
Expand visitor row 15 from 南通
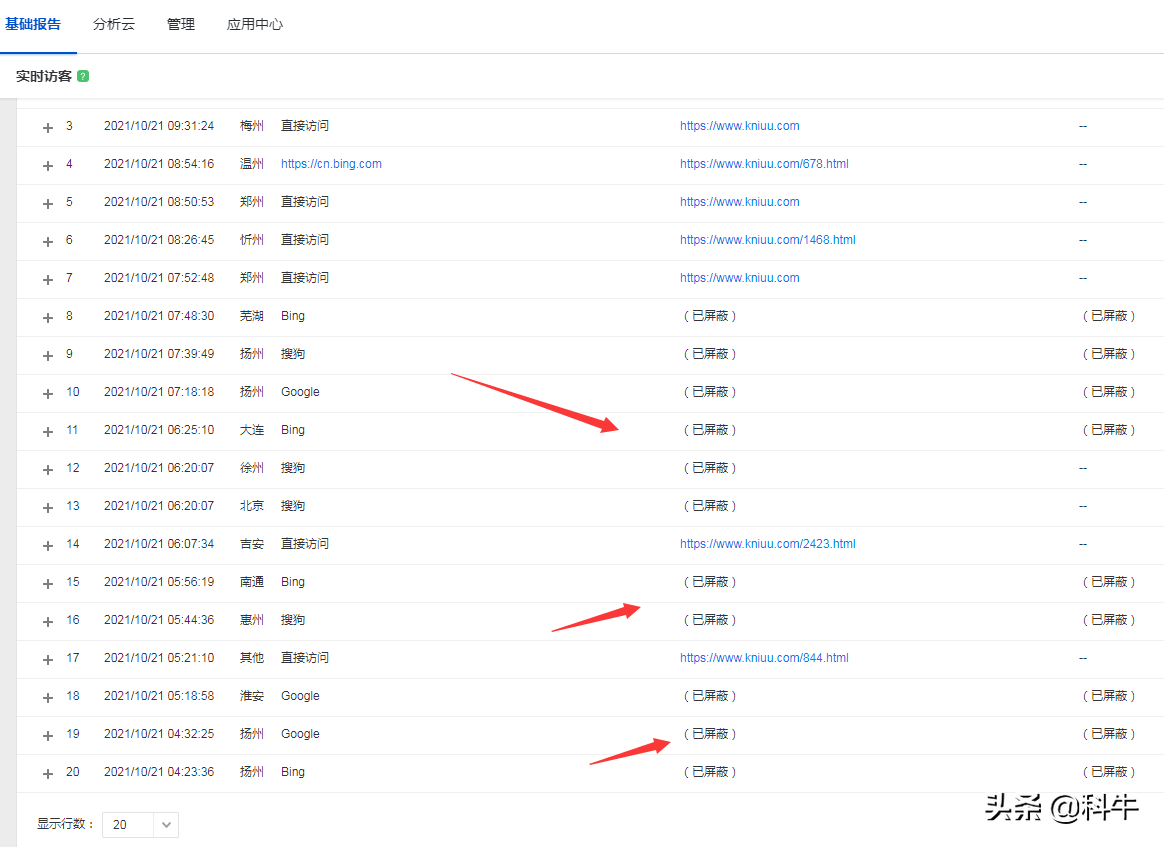pos(48,583)
